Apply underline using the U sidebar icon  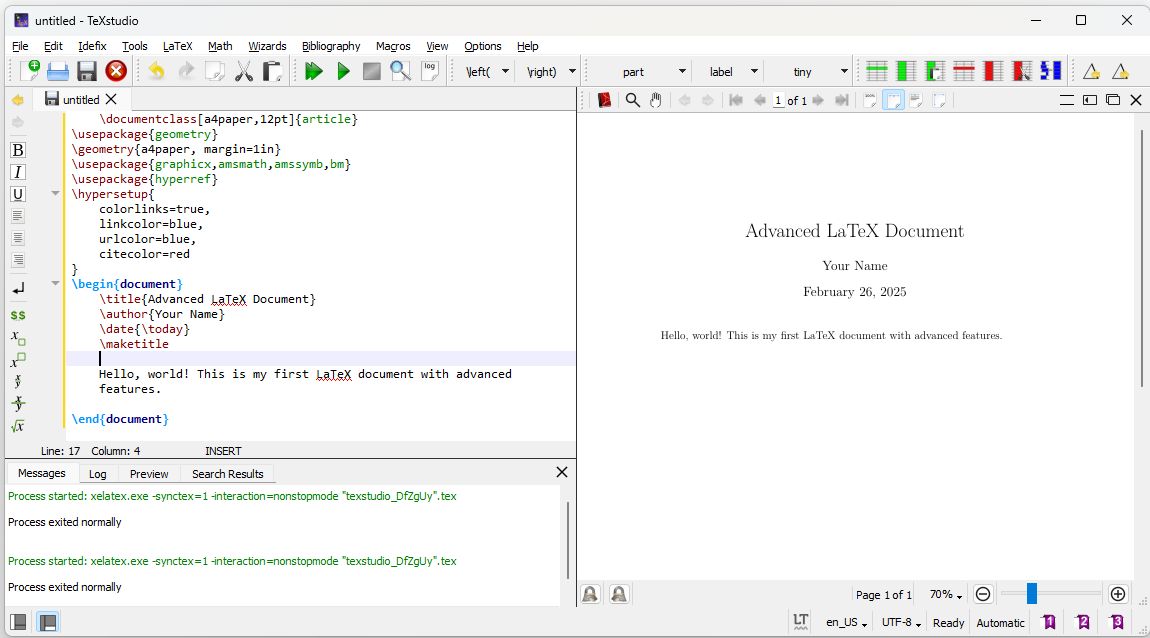18,194
